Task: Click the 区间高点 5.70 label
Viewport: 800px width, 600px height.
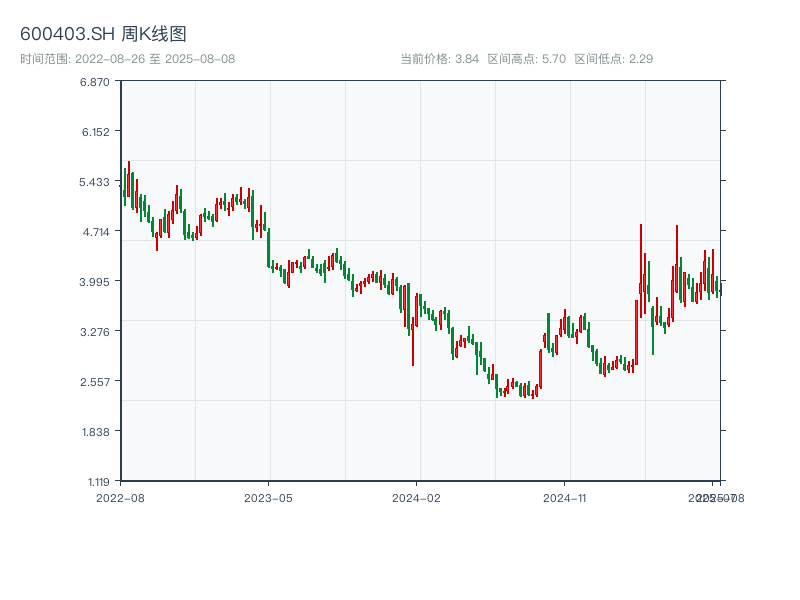Action: tap(526, 59)
